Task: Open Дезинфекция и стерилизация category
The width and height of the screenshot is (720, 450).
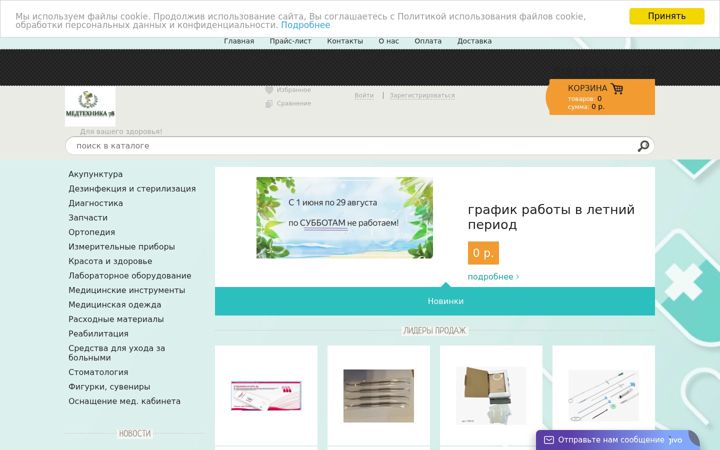Action: click(x=132, y=189)
